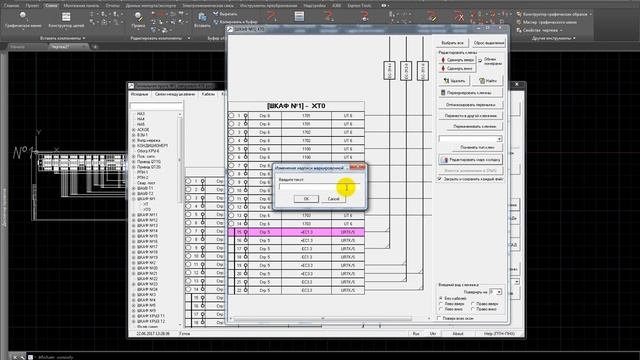
Task: Open the Кабели tab in back window
Action: coord(208,94)
